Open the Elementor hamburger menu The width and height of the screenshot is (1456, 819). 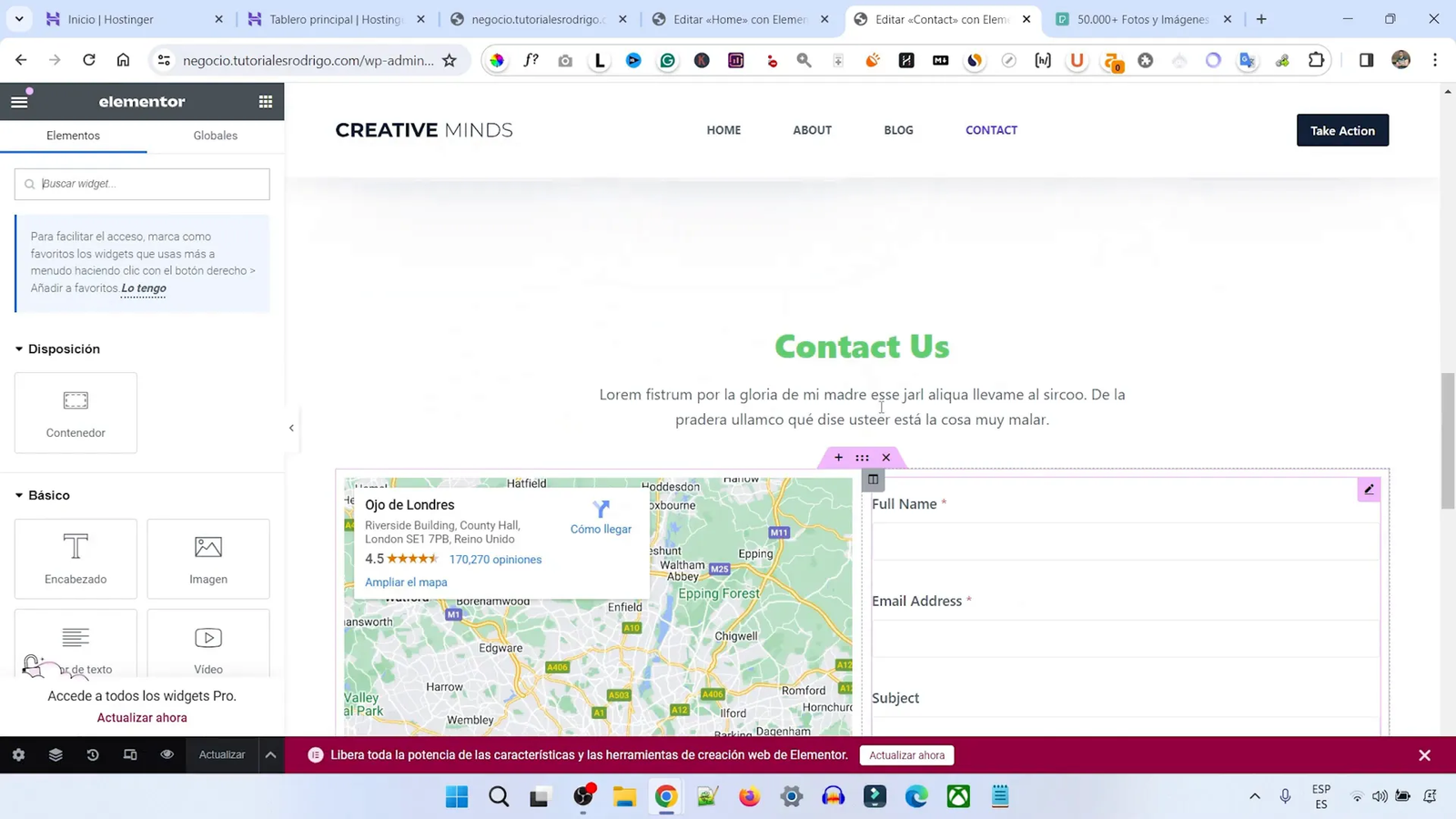click(18, 101)
